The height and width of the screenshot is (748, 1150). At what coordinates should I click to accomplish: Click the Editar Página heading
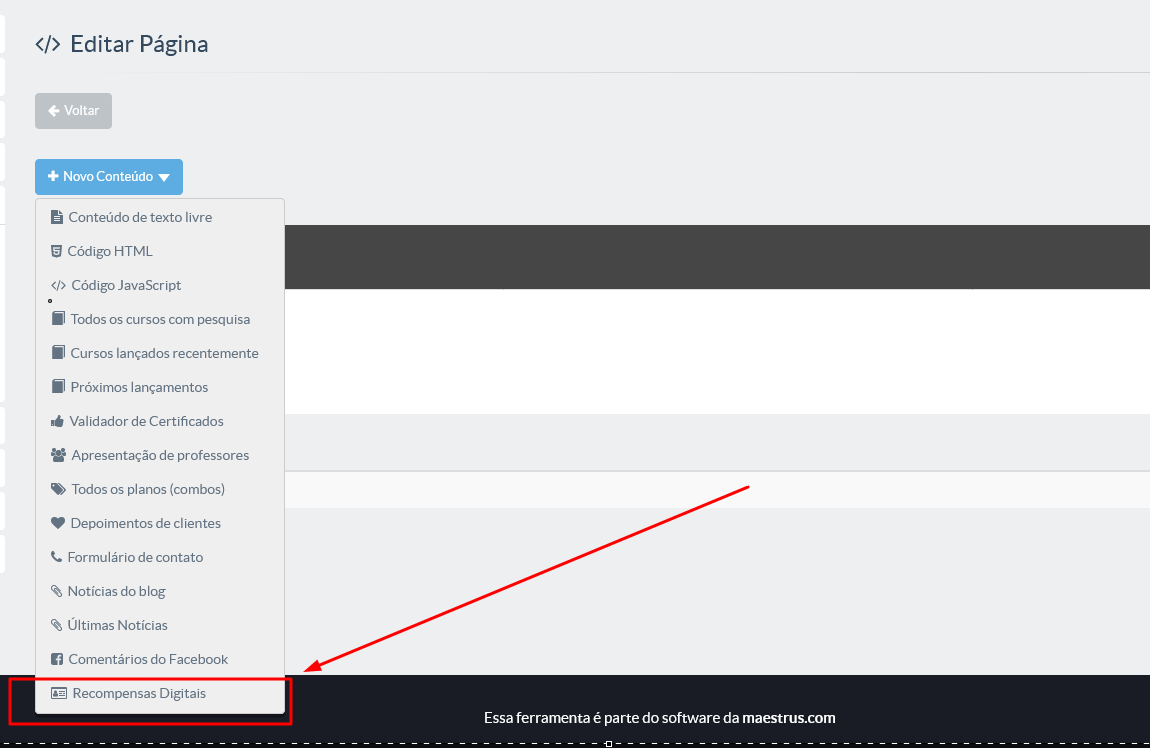coord(139,44)
